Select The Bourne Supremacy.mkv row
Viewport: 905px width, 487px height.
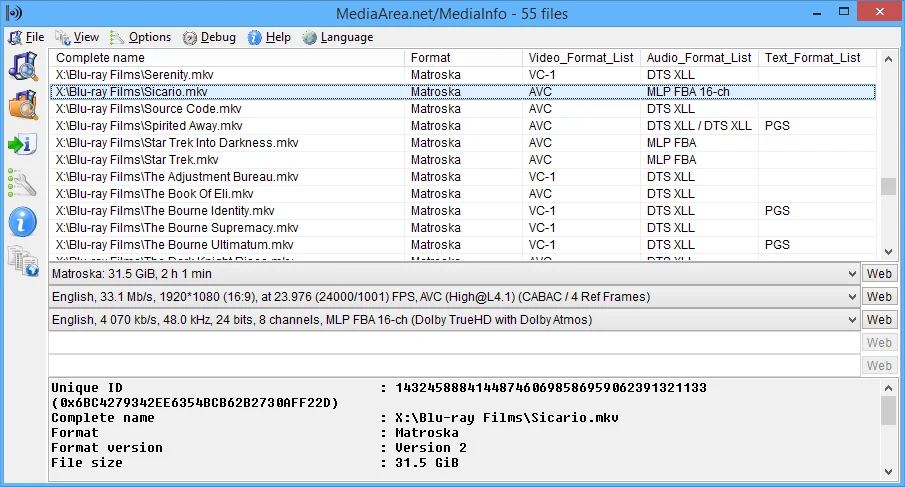(x=463, y=228)
